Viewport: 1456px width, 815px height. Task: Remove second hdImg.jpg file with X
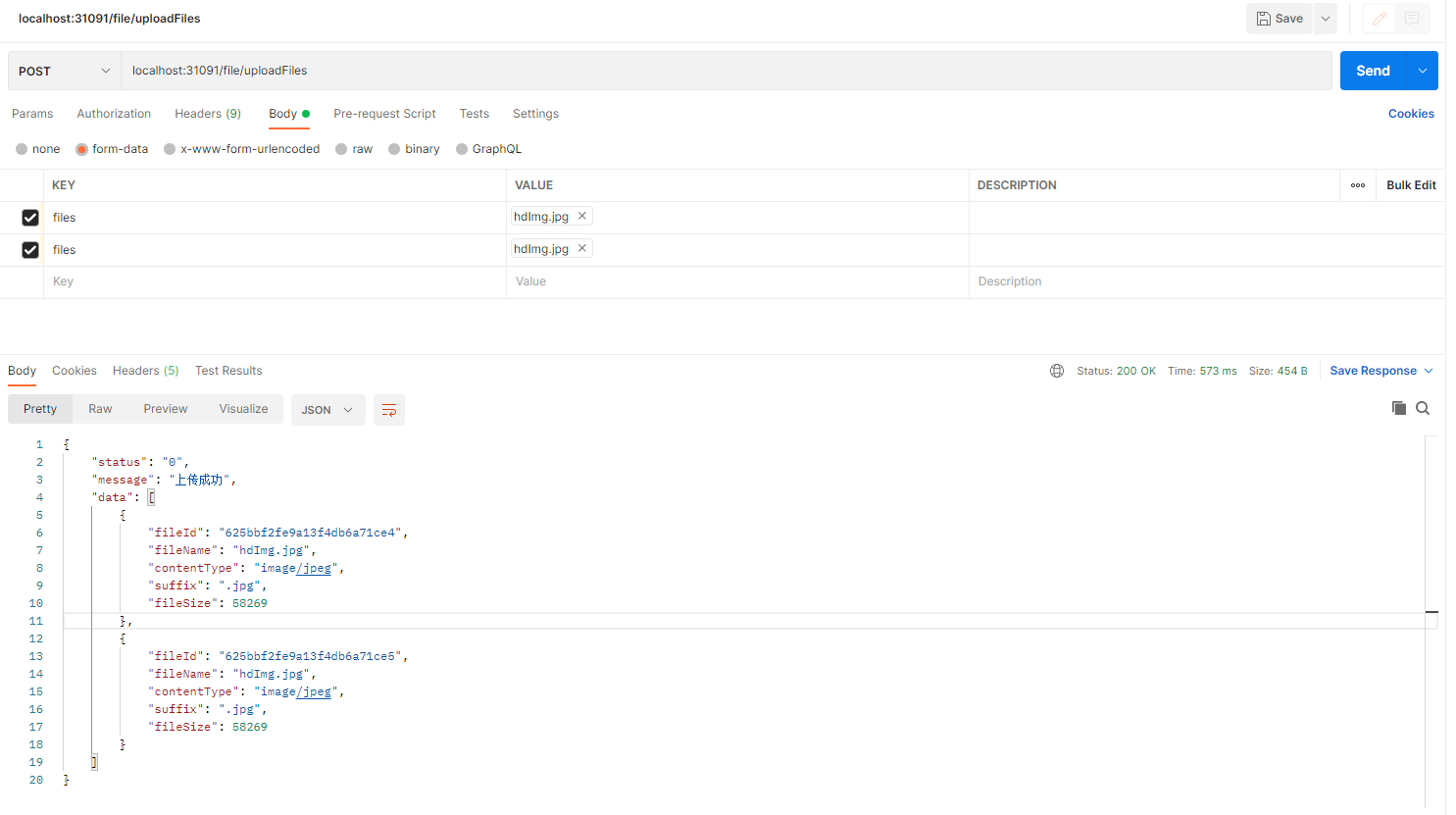click(582, 248)
